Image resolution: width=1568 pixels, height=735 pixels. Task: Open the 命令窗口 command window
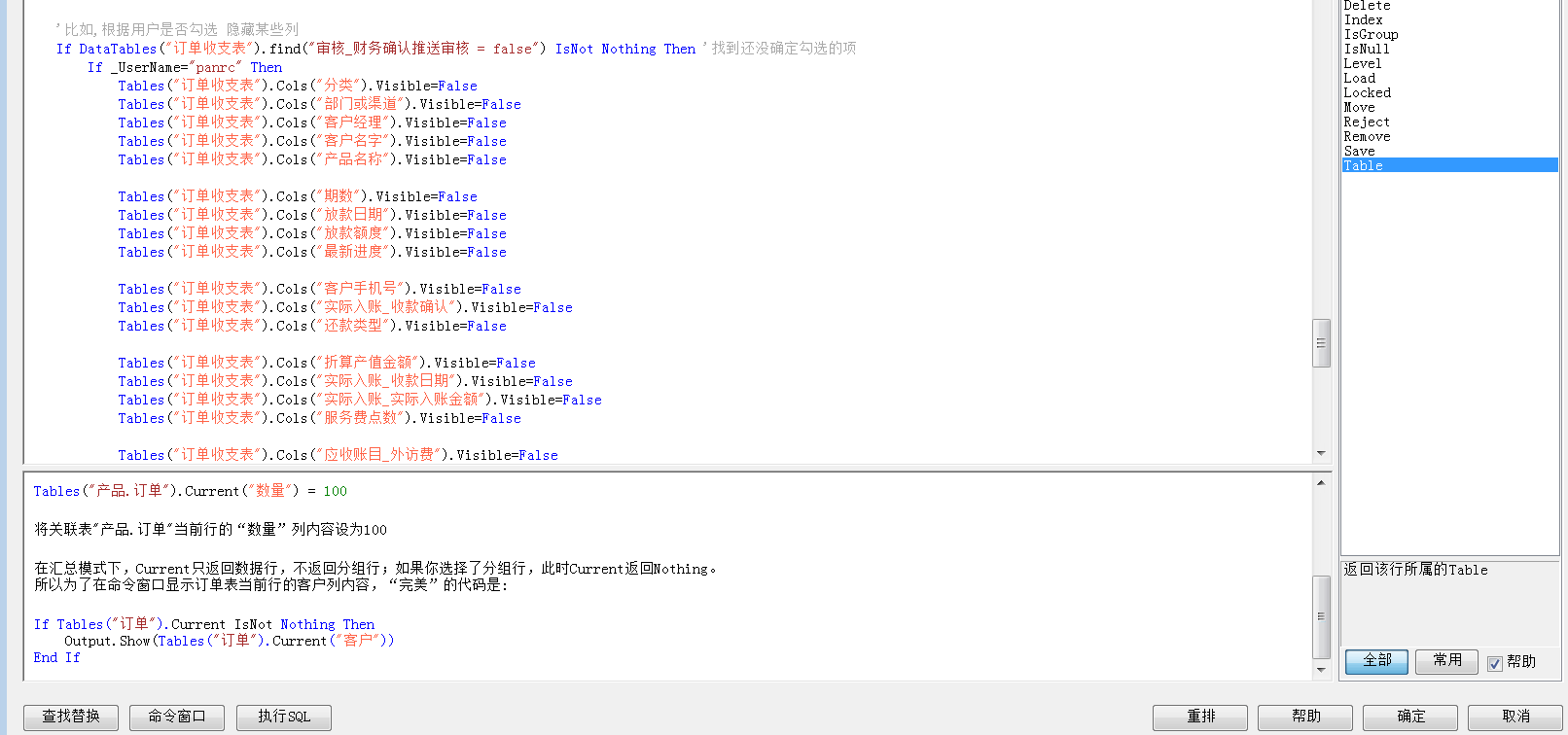click(x=177, y=717)
